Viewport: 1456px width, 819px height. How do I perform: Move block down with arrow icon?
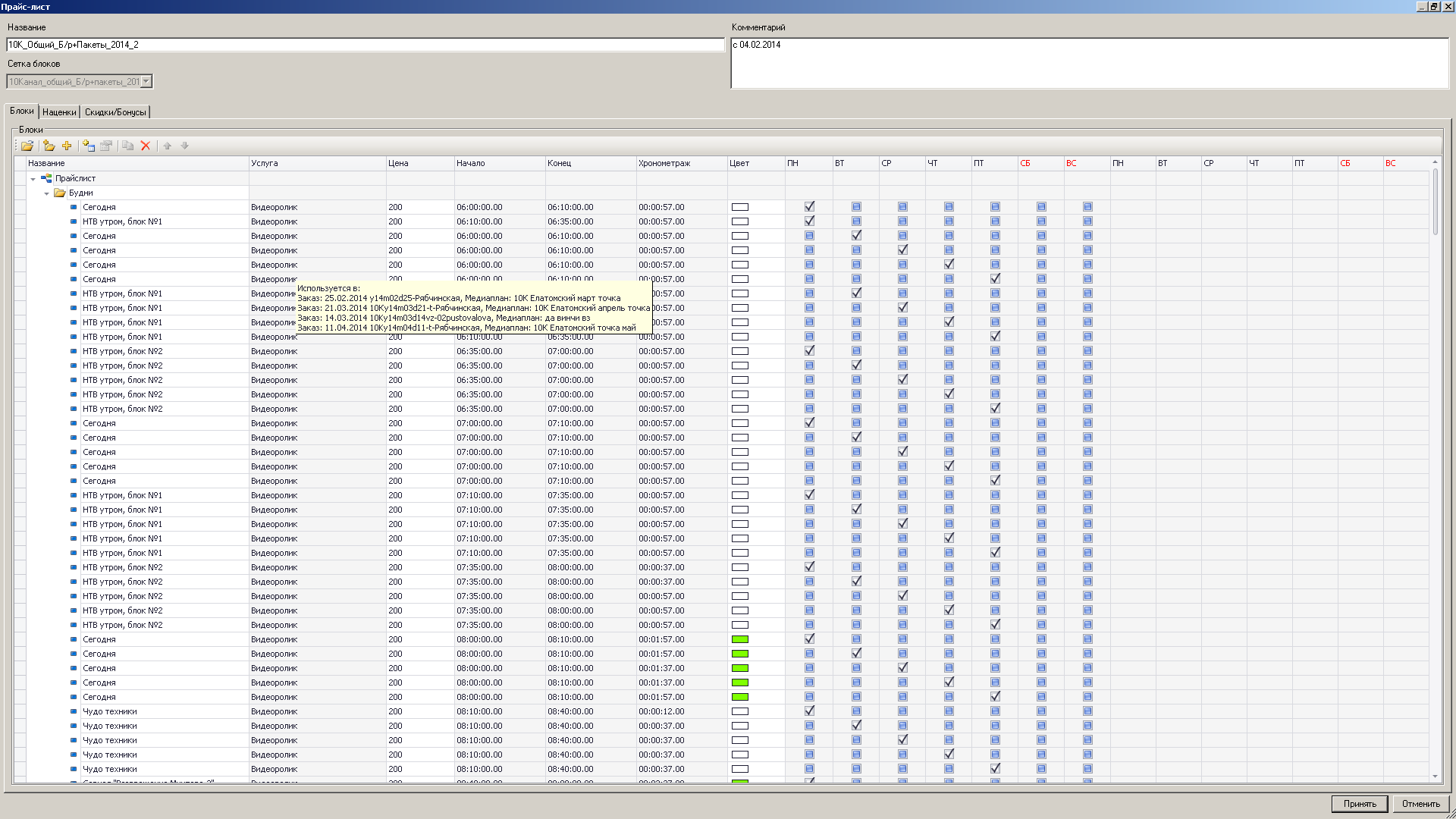184,146
